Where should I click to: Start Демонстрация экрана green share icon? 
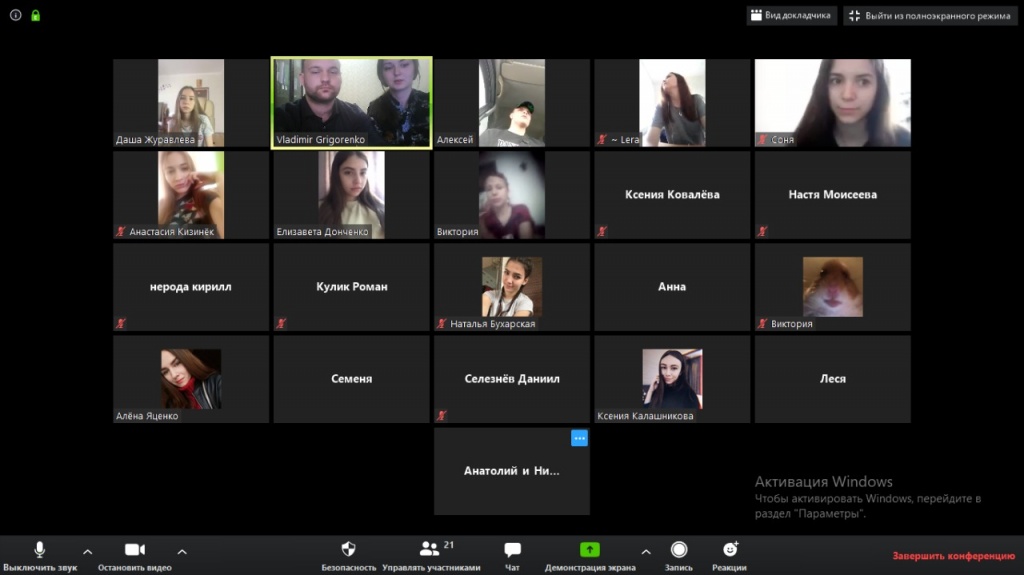coord(590,550)
